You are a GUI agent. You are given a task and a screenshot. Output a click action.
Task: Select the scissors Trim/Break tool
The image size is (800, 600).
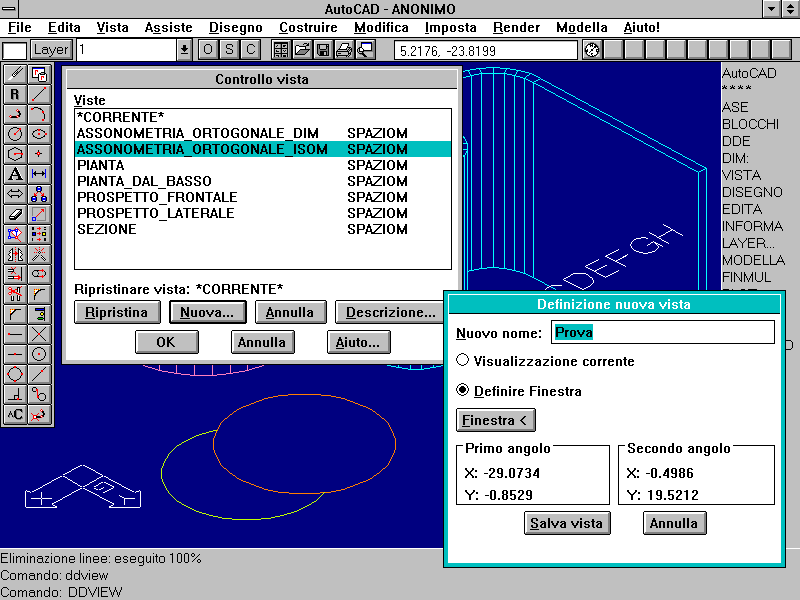(x=15, y=294)
